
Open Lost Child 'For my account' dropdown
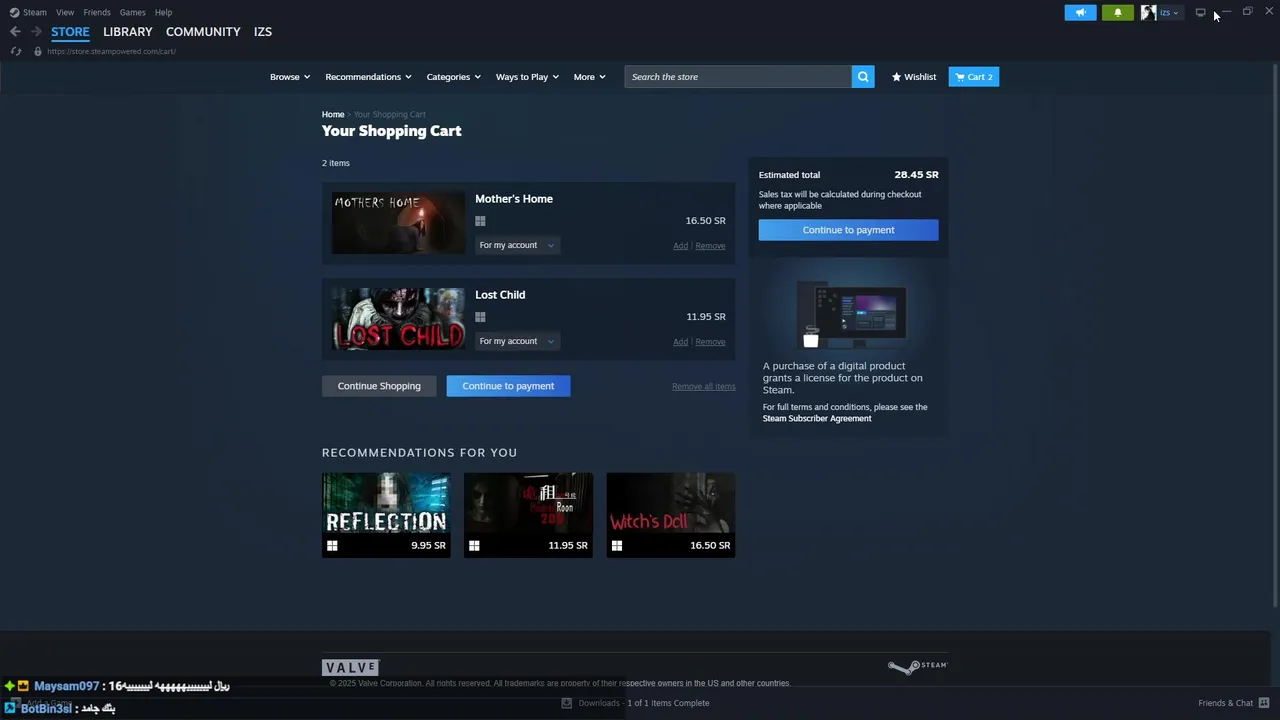pos(517,341)
